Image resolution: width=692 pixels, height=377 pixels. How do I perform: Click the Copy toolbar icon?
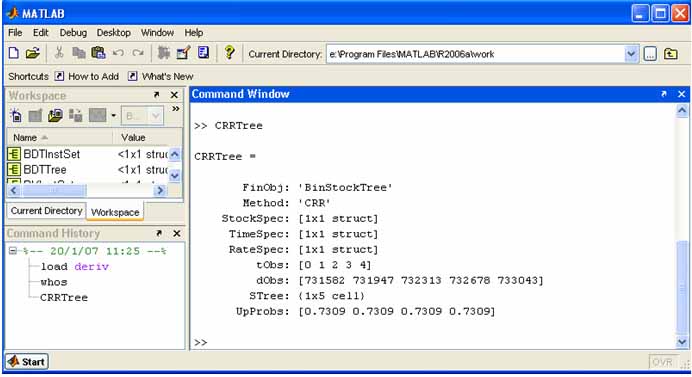79,53
